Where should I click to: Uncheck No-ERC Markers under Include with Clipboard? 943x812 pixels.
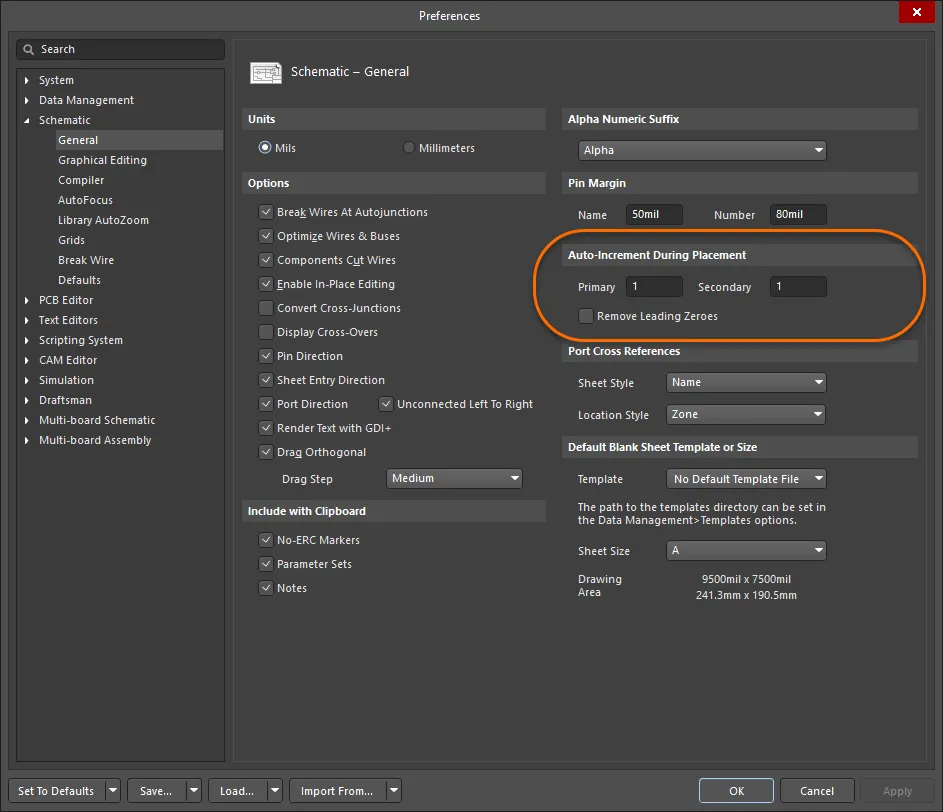[266, 540]
